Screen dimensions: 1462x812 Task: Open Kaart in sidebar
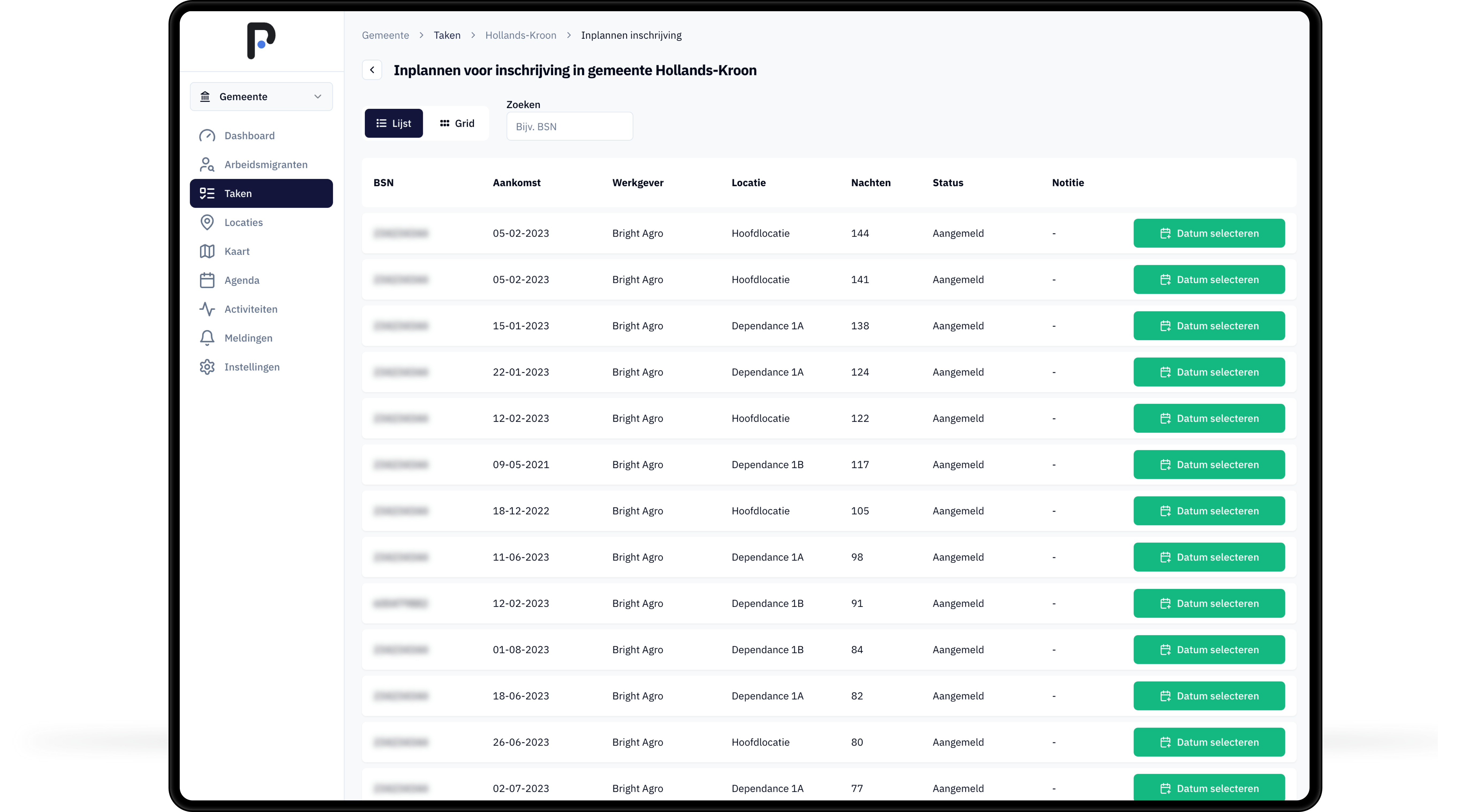click(x=261, y=251)
